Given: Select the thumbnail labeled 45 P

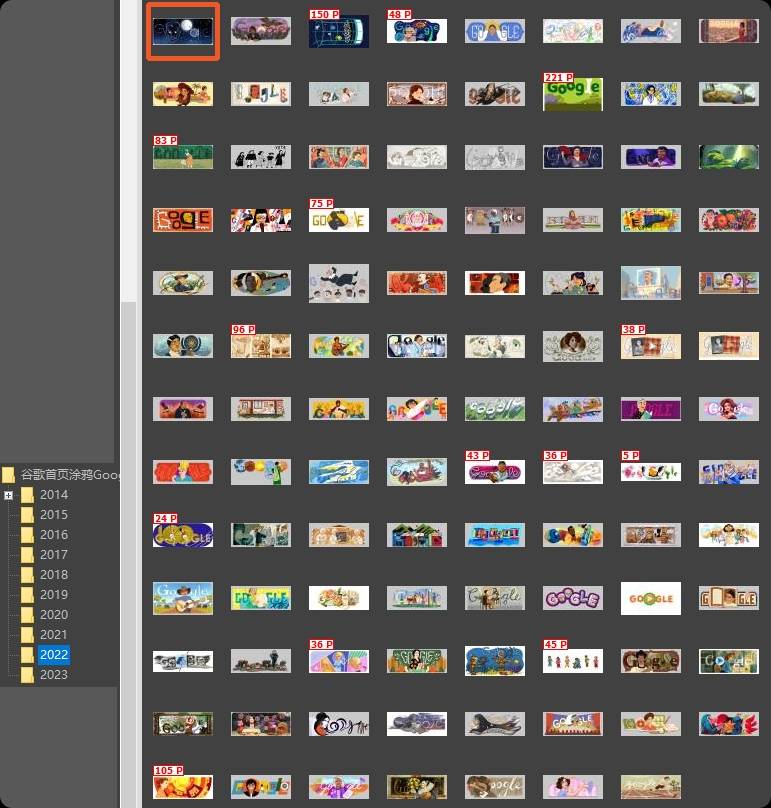Looking at the screenshot, I should click(573, 660).
